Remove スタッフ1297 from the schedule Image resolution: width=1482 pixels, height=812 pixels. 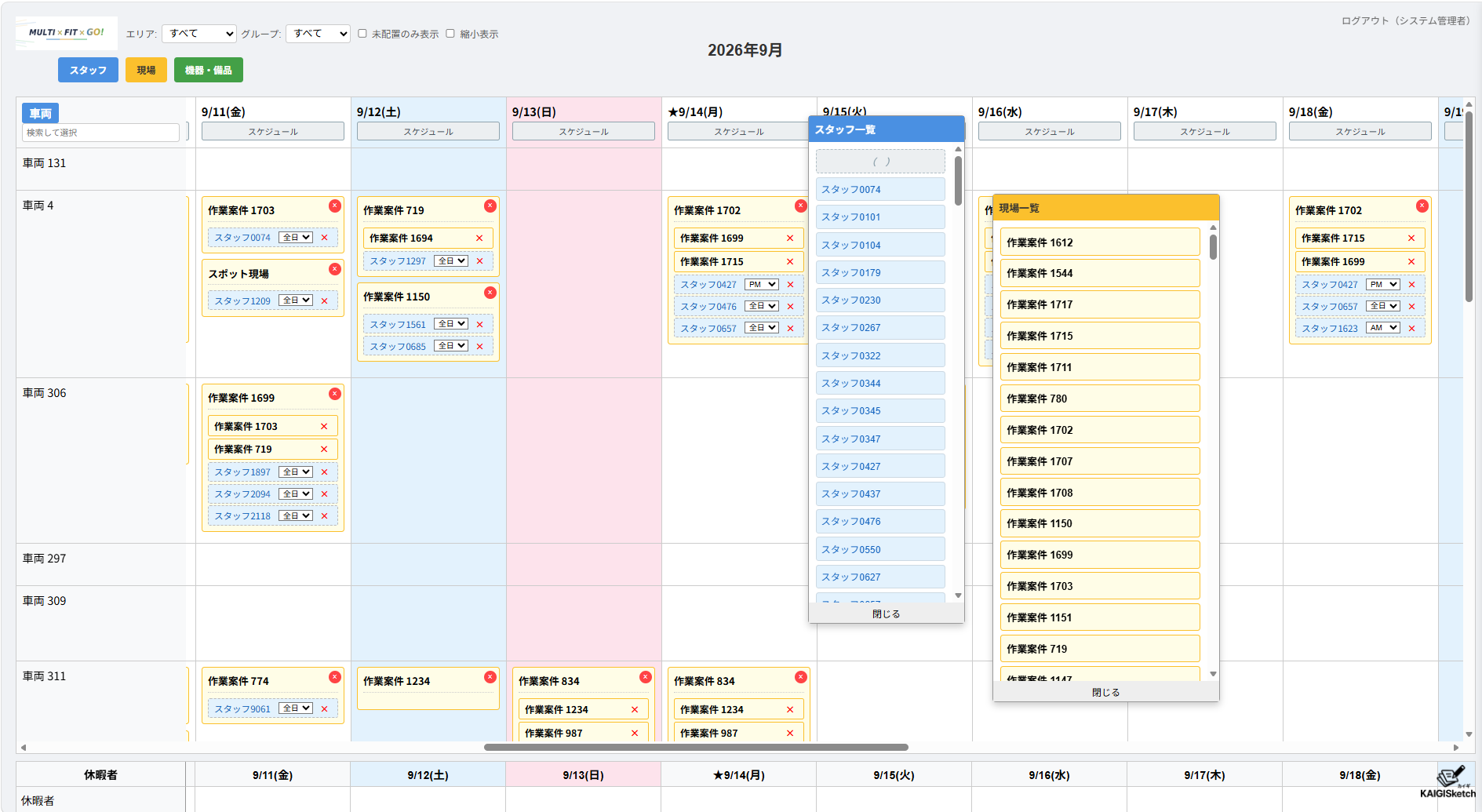(x=479, y=261)
